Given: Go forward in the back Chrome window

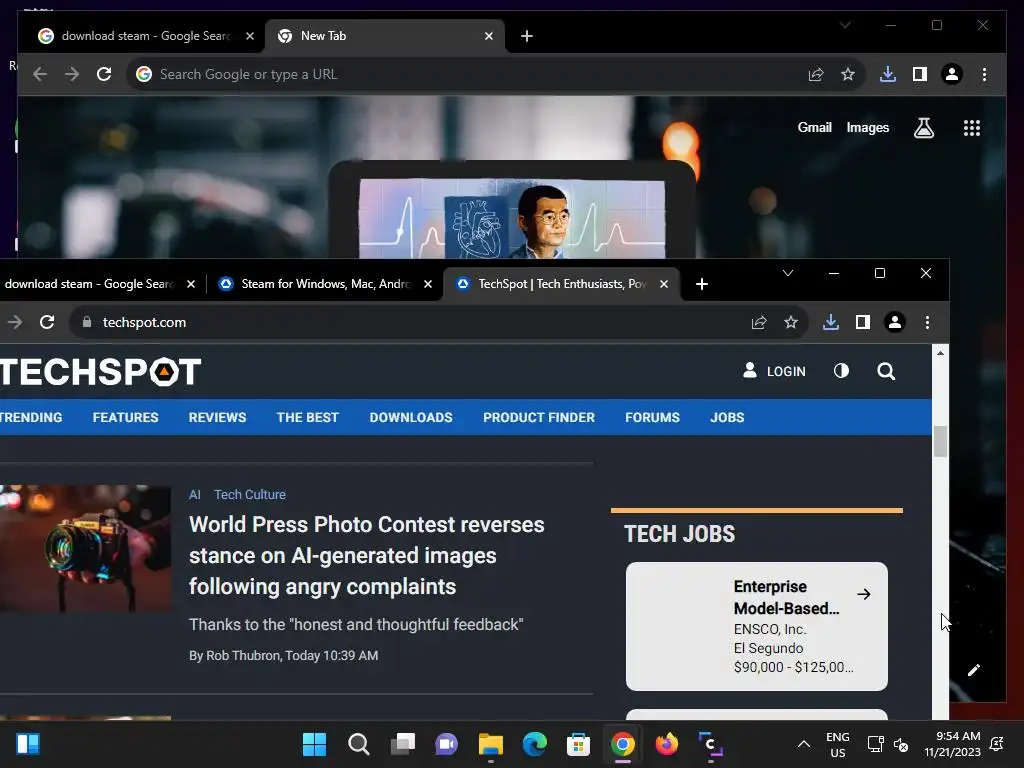Looking at the screenshot, I should 72,74.
